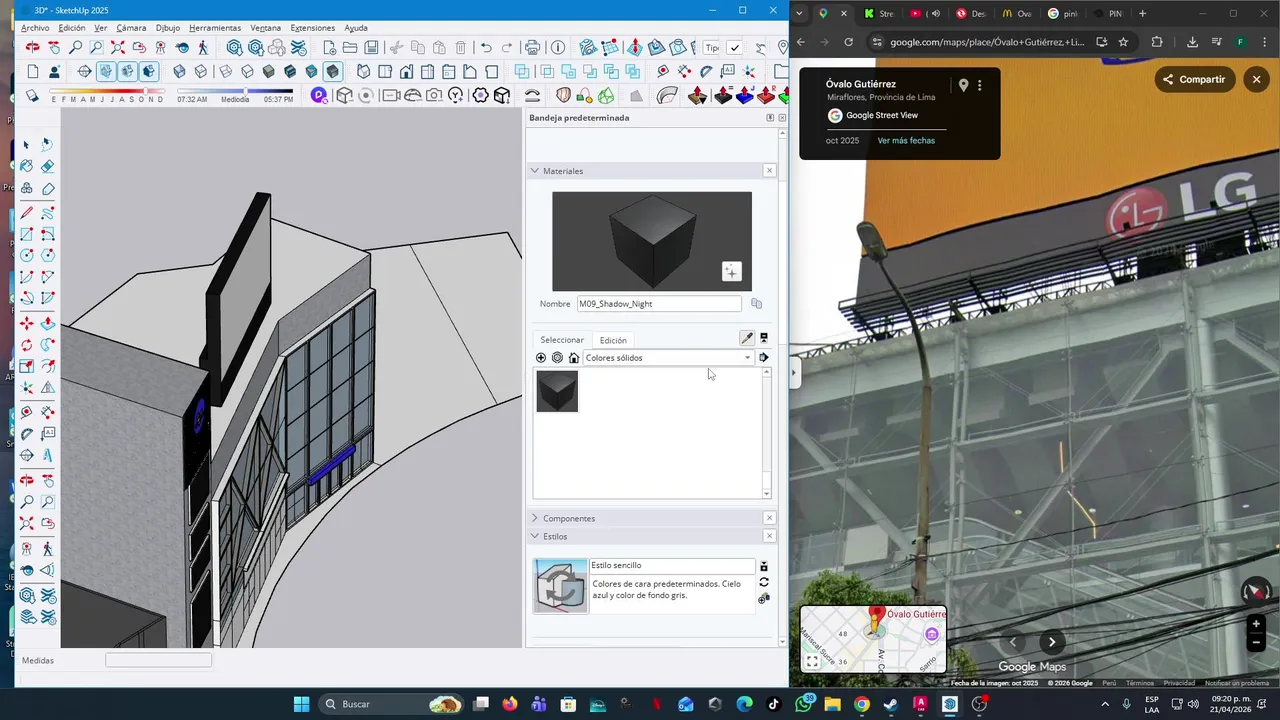This screenshot has width=1280, height=720.
Task: Open the Herramientas menu
Action: (215, 28)
